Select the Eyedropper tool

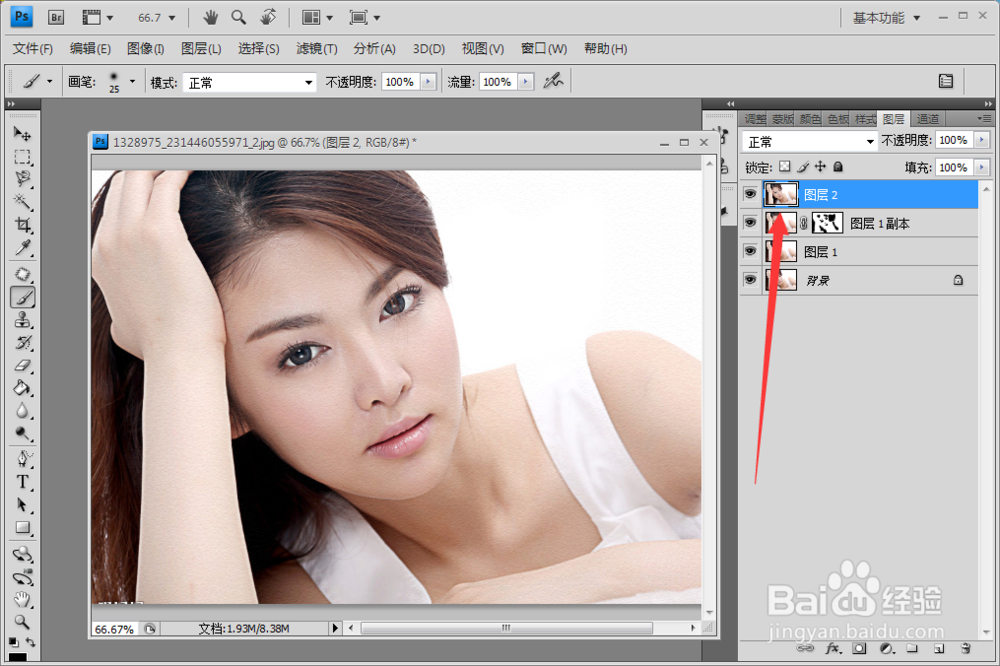click(22, 248)
